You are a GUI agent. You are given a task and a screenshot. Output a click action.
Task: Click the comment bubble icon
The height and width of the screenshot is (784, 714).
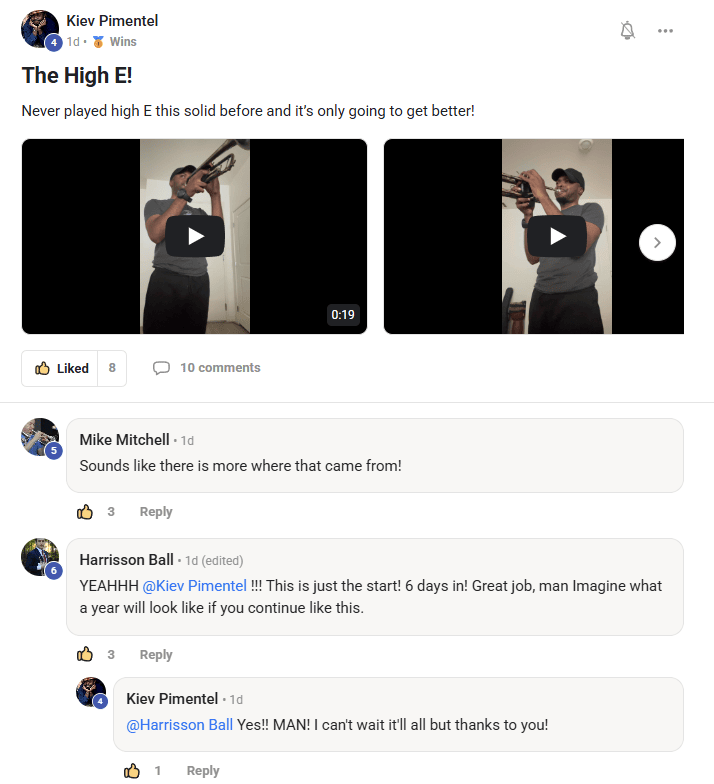pos(161,368)
